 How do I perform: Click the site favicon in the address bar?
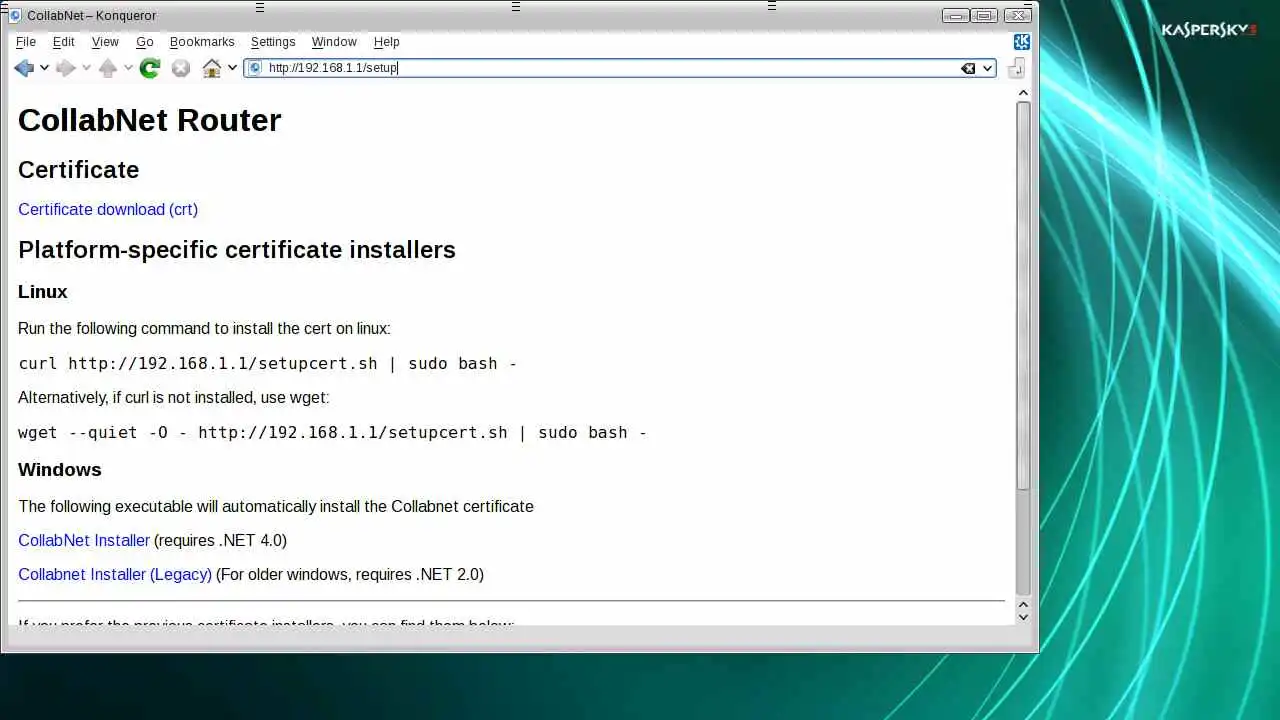(x=255, y=68)
